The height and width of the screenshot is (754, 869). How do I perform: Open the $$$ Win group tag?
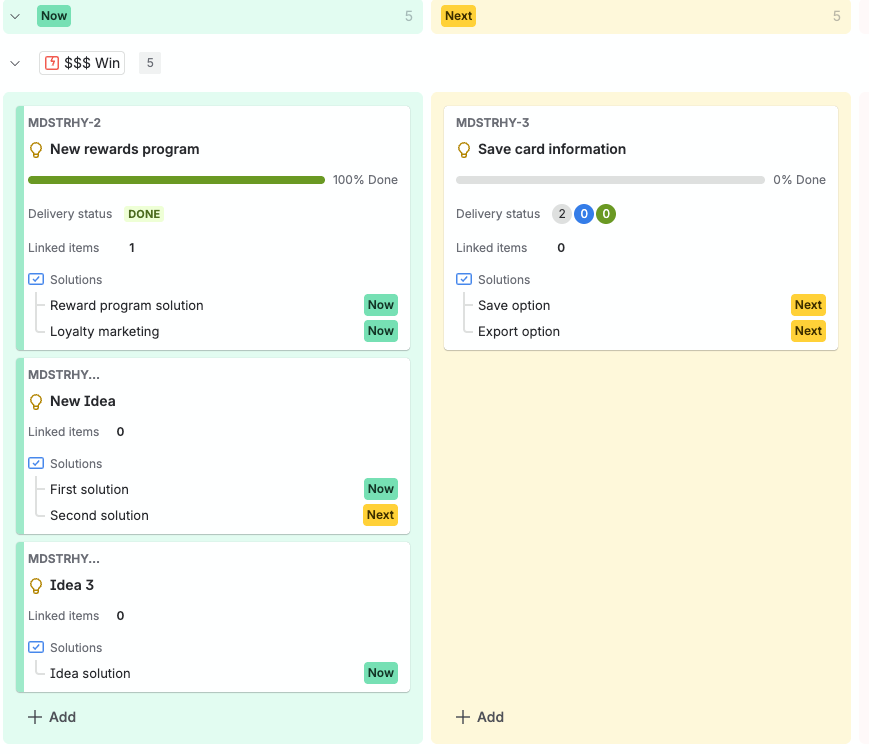coord(82,63)
